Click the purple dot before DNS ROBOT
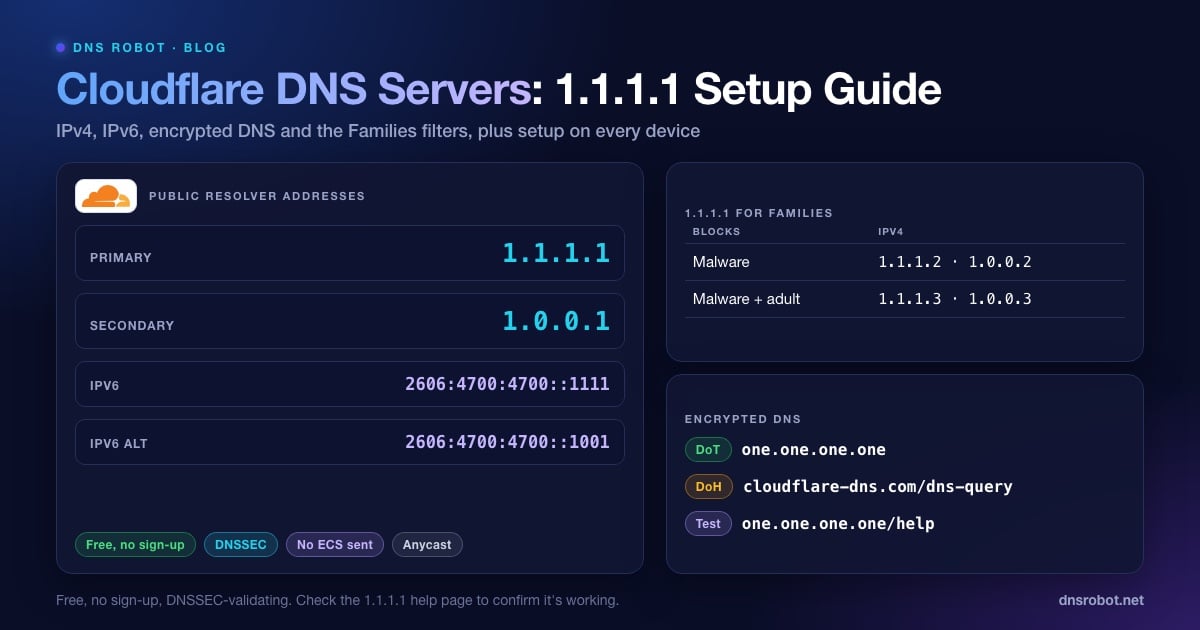 [x=61, y=47]
